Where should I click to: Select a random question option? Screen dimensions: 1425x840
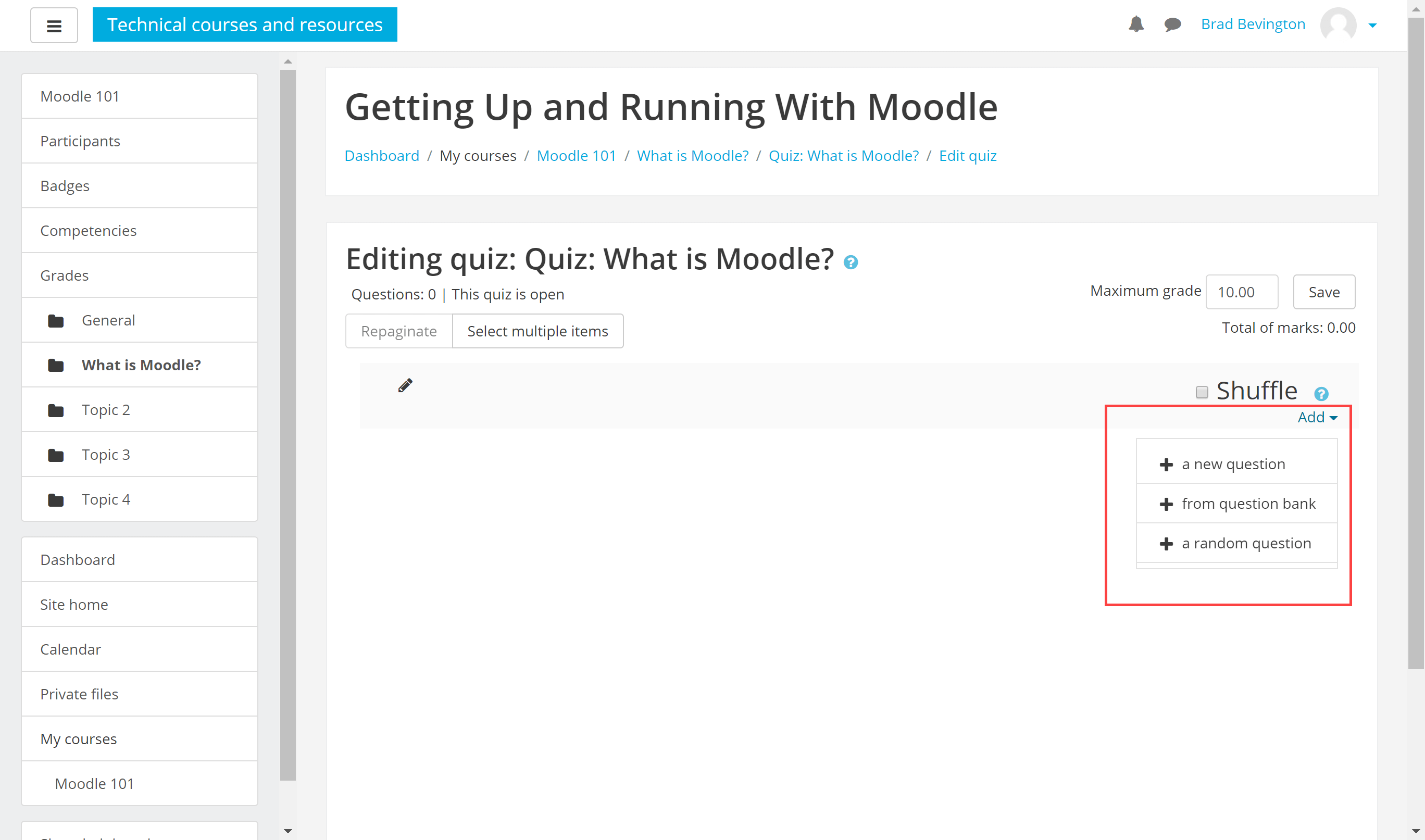(x=1236, y=543)
